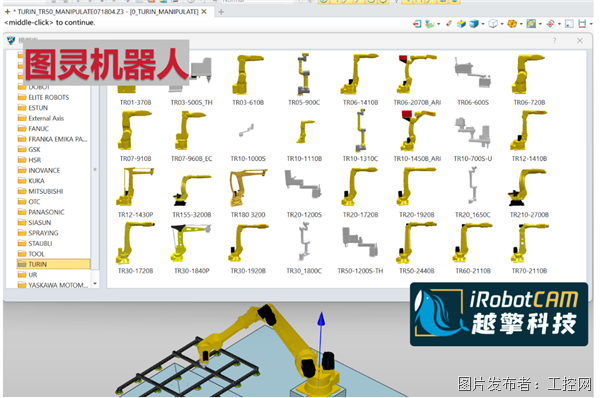Expand dropdown next to red crosshair icon

point(559,24)
